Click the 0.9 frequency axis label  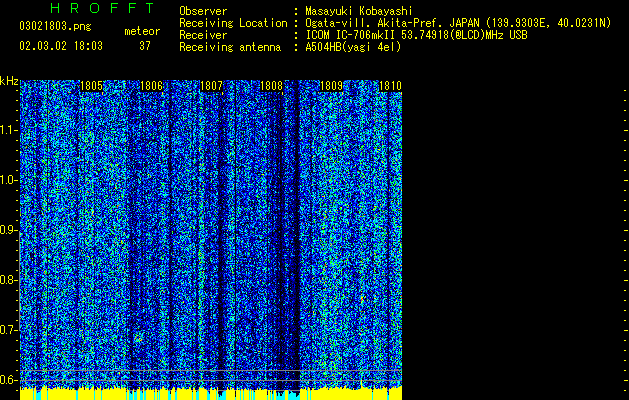pos(8,230)
